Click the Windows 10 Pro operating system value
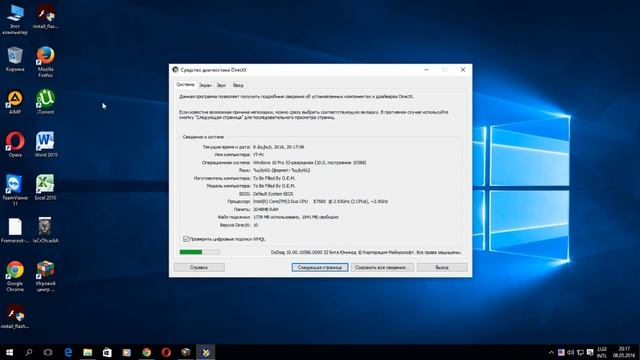640x360 pixels. click(309, 162)
